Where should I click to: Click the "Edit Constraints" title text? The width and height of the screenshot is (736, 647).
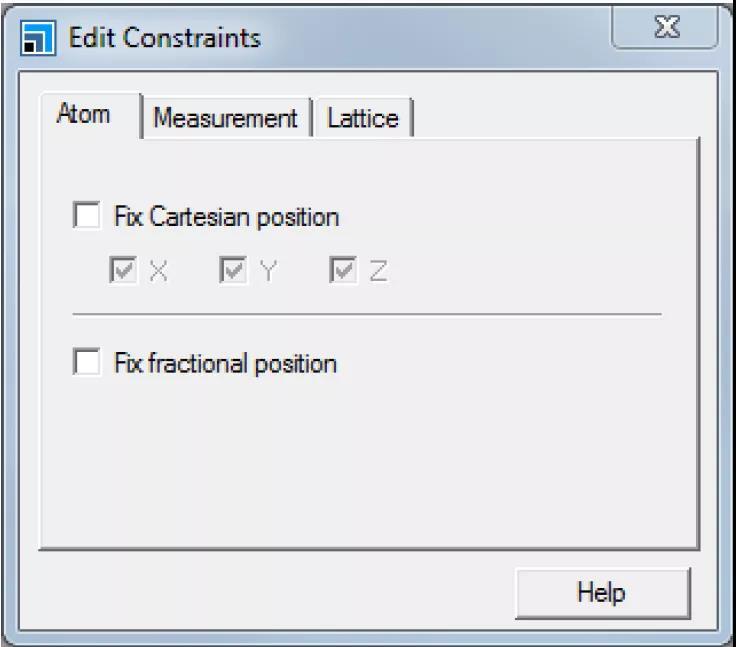(164, 38)
